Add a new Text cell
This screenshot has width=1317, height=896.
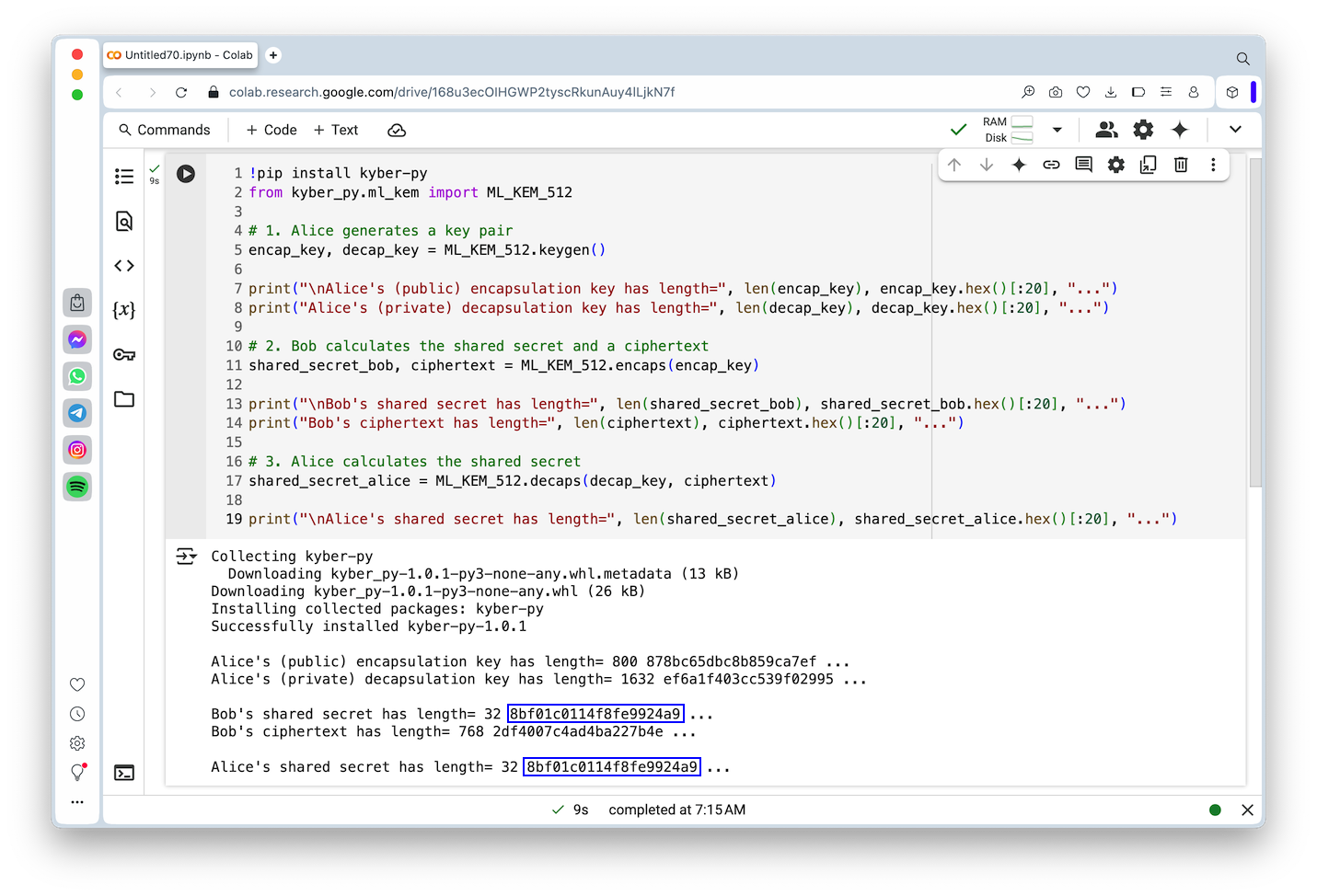[x=336, y=130]
